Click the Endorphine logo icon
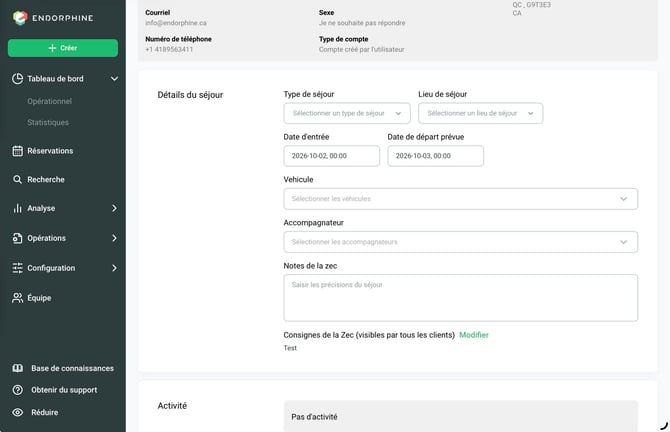Viewport: 670px width, 432px height. tap(20, 18)
